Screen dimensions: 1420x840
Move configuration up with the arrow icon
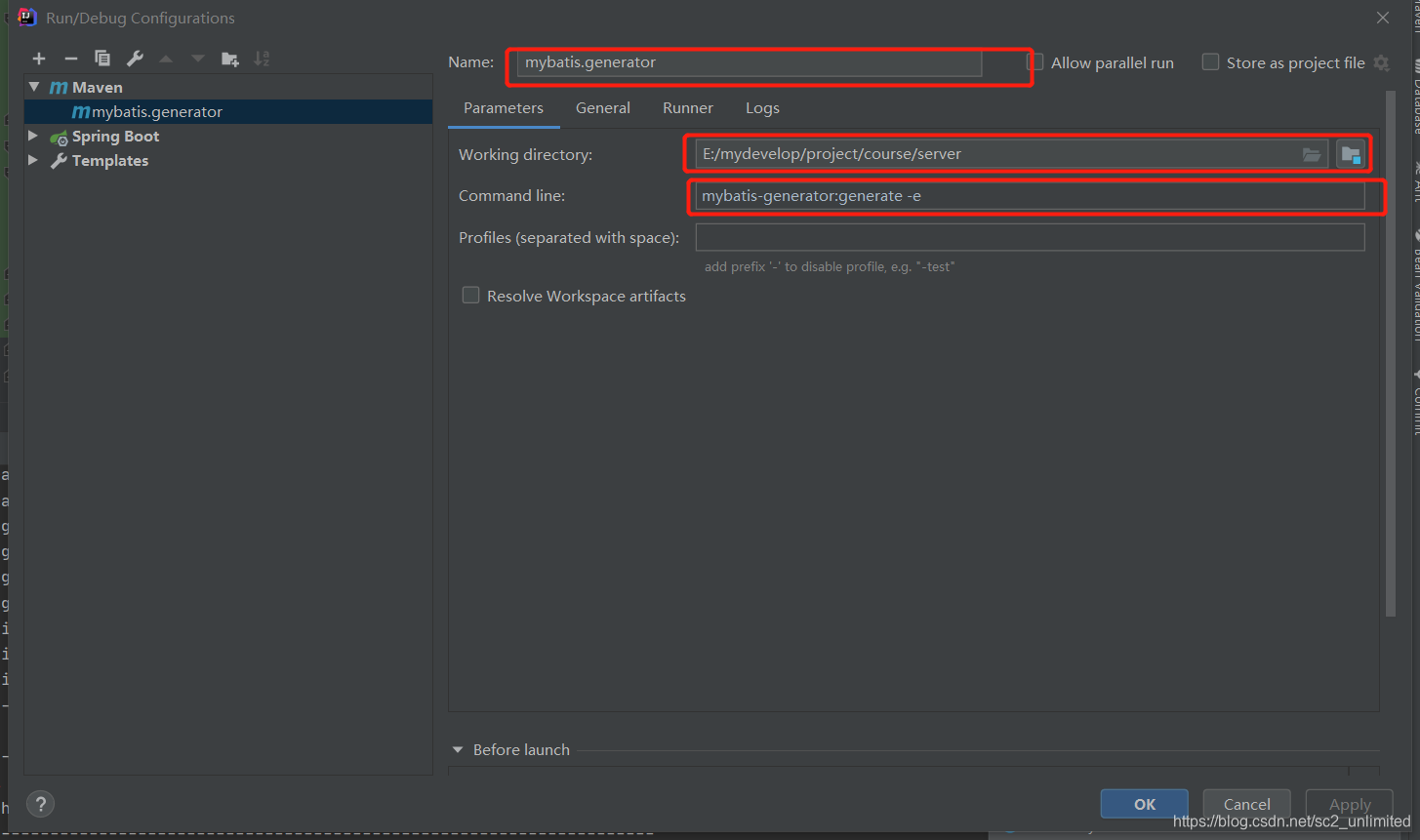[166, 59]
